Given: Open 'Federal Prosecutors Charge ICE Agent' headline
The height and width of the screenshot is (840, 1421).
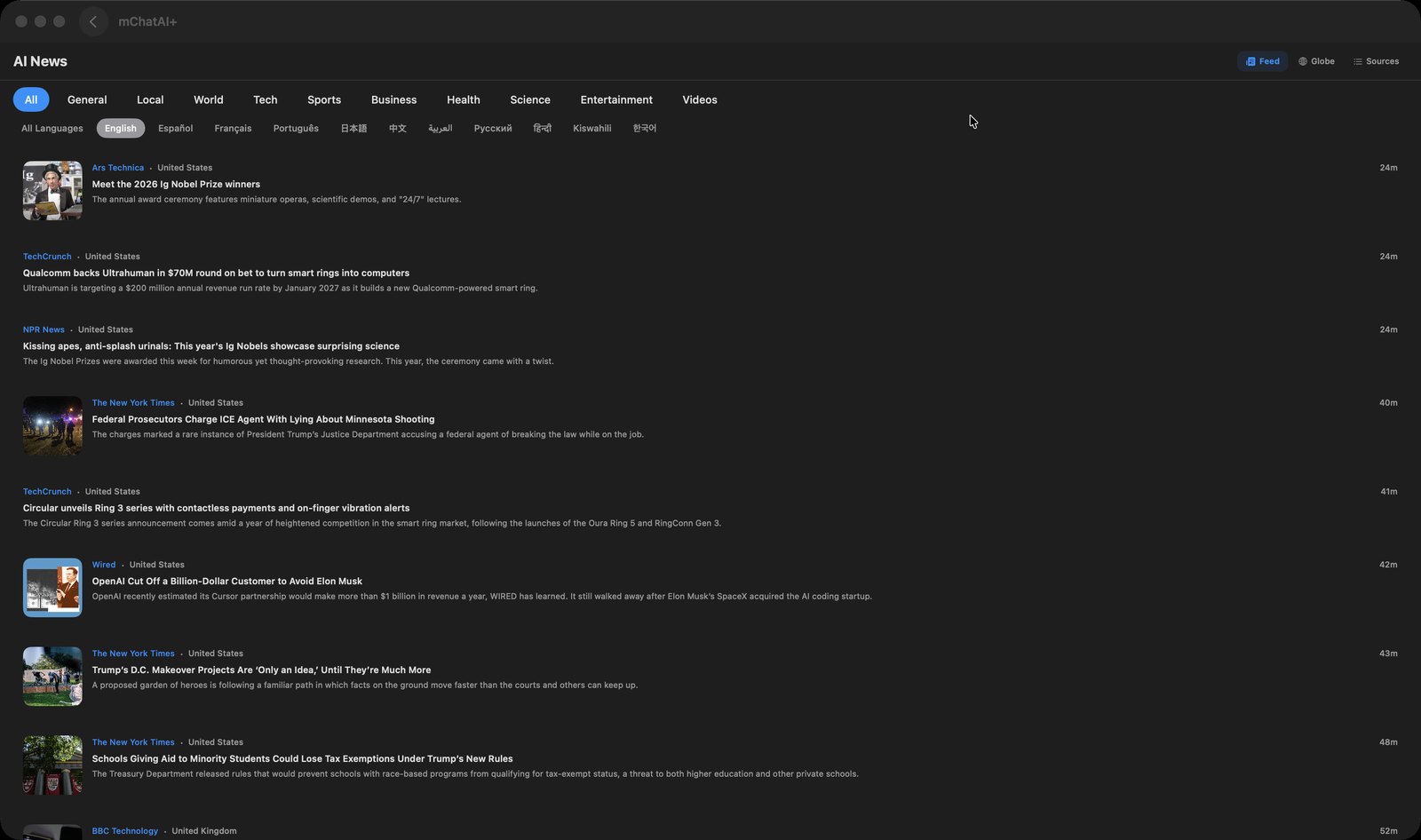Looking at the screenshot, I should (x=264, y=419).
